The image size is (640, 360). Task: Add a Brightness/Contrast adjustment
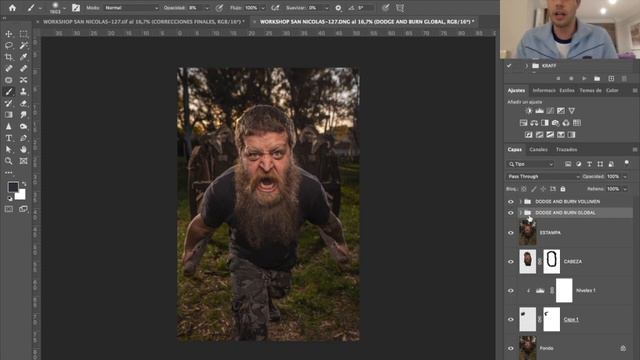pyautogui.click(x=529, y=111)
